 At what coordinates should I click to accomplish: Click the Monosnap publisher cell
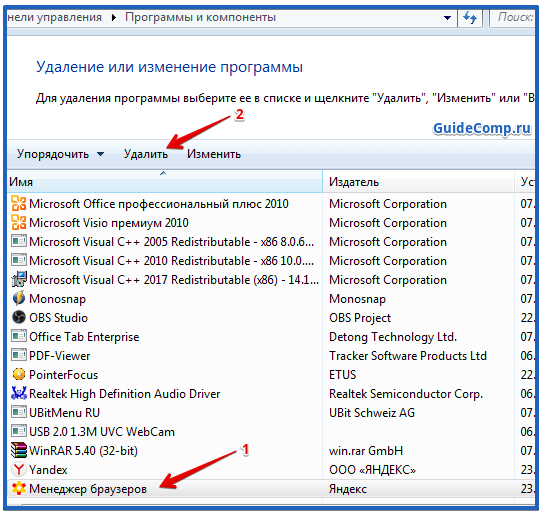(x=357, y=299)
